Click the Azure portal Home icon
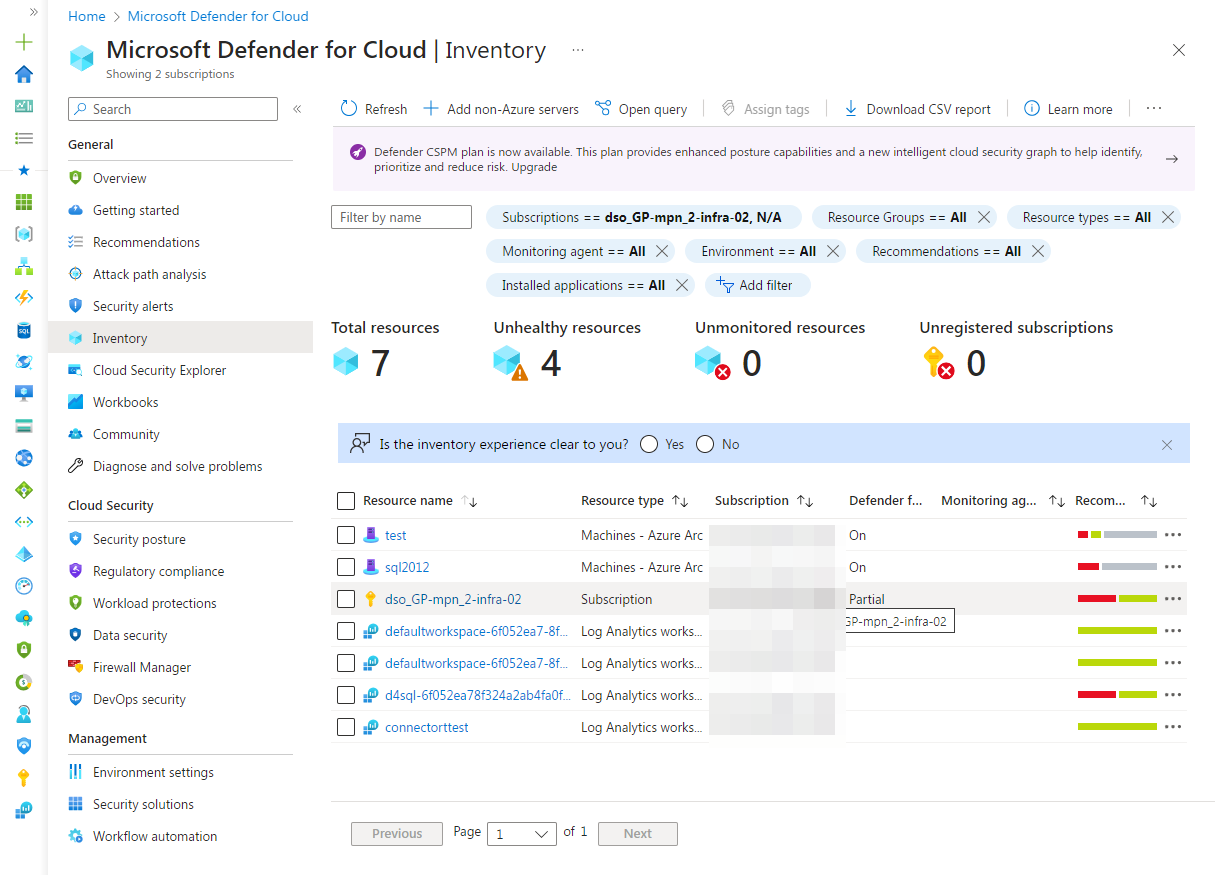 point(24,74)
